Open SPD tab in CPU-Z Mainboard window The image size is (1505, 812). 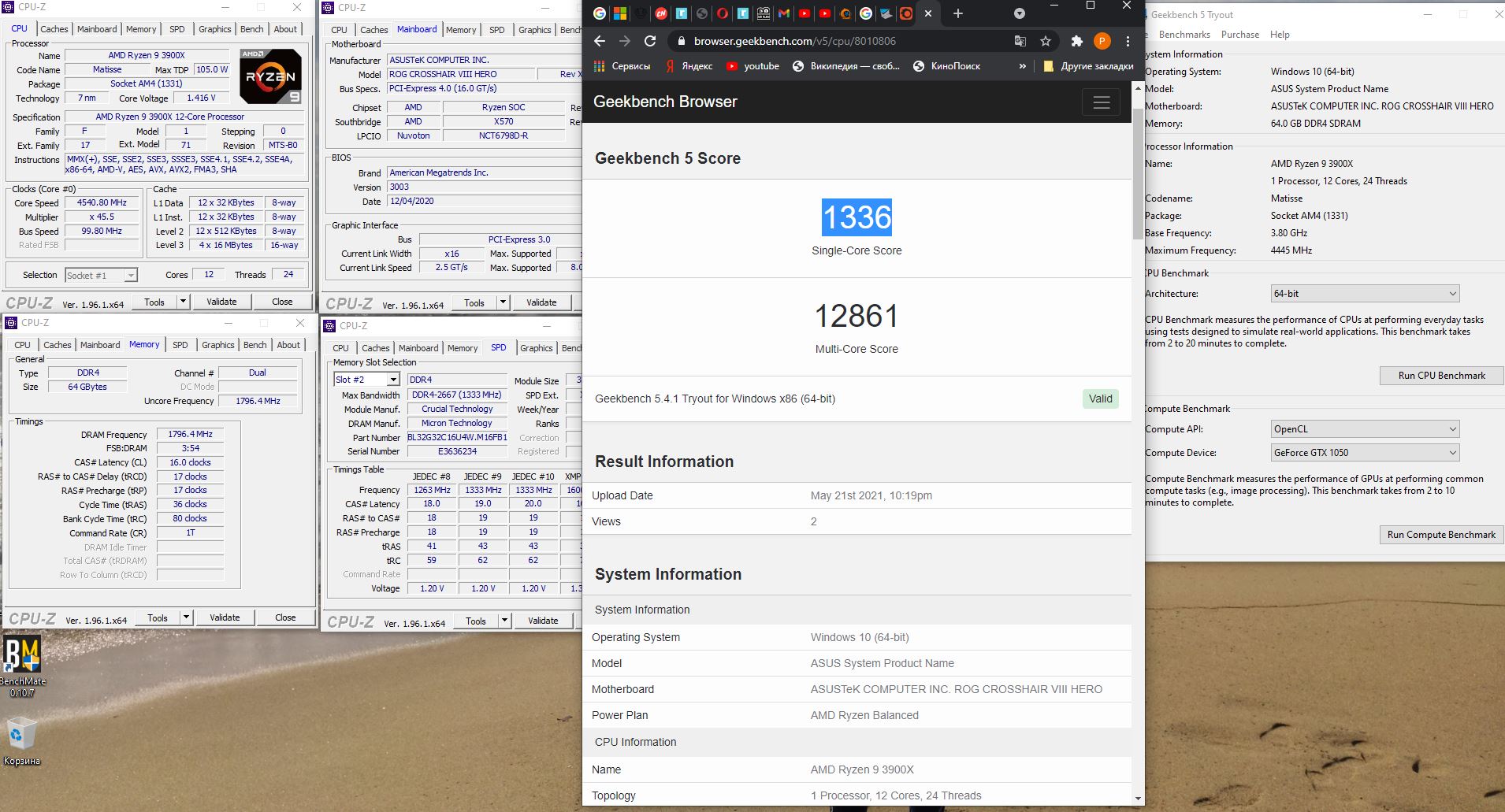[x=496, y=30]
